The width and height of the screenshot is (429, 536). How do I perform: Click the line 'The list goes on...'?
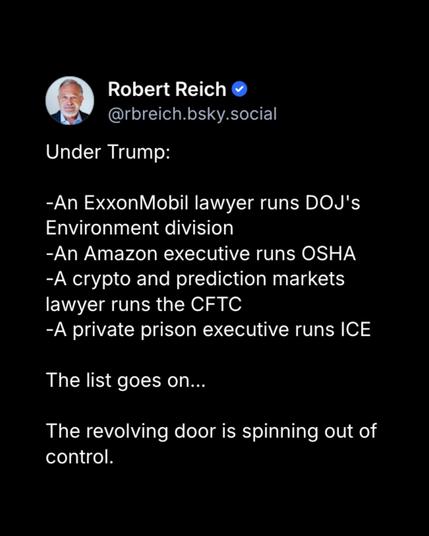pyautogui.click(x=126, y=380)
